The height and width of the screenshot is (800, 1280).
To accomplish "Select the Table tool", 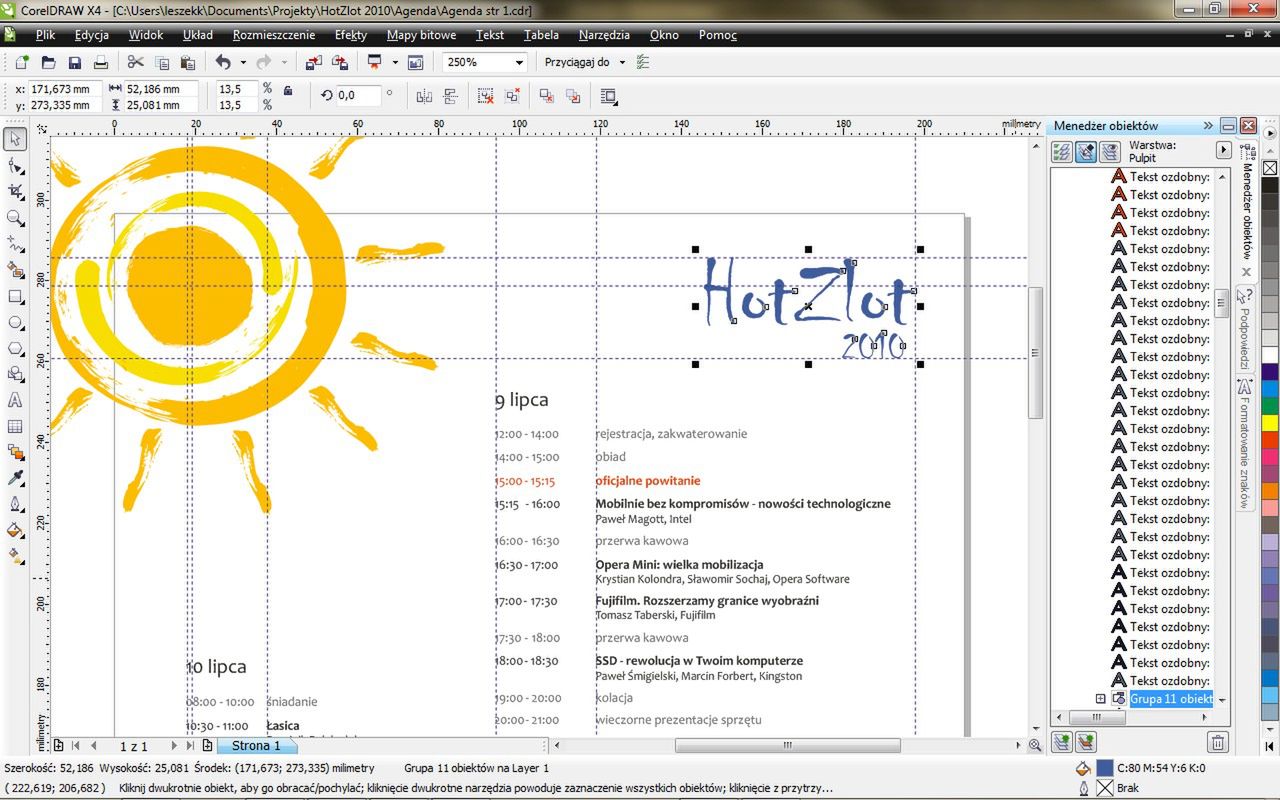I will (x=15, y=426).
